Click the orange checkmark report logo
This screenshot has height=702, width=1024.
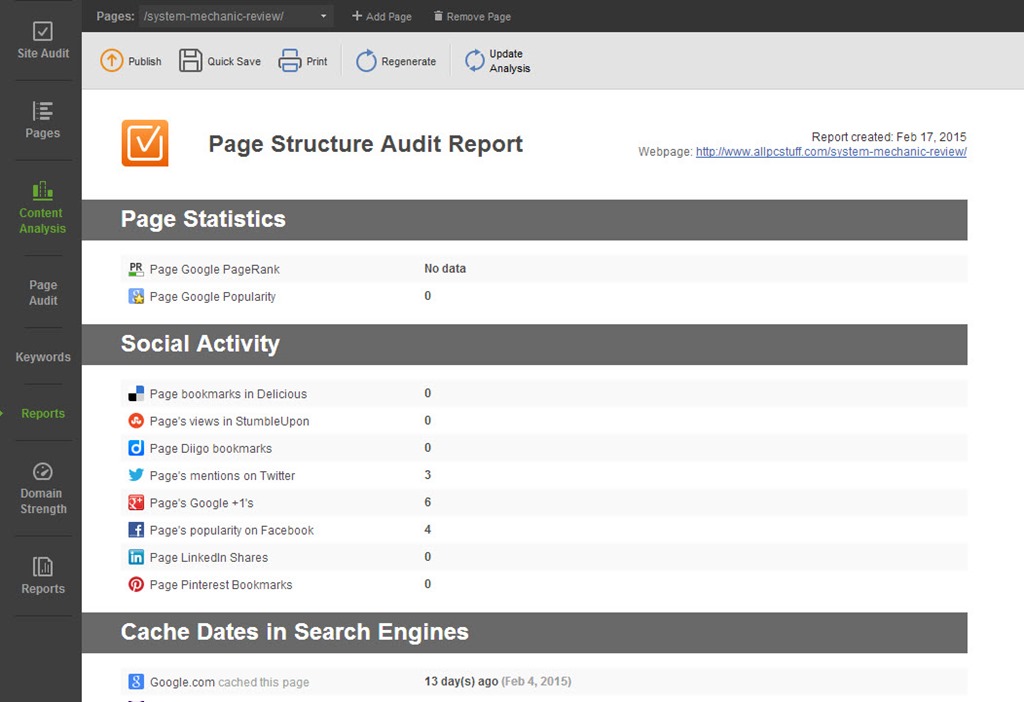[x=145, y=143]
